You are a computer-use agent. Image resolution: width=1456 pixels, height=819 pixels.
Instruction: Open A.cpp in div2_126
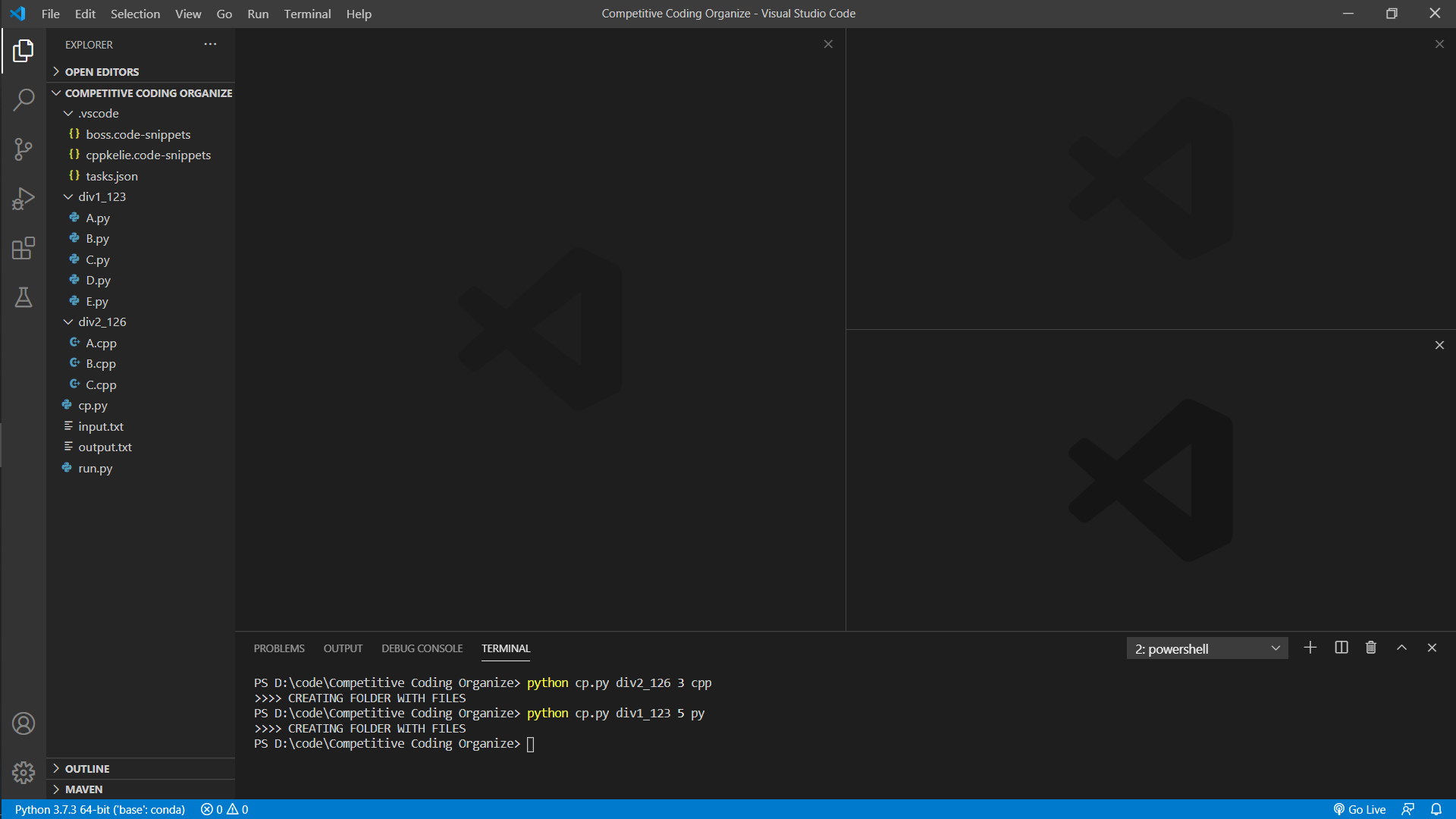coord(141,343)
